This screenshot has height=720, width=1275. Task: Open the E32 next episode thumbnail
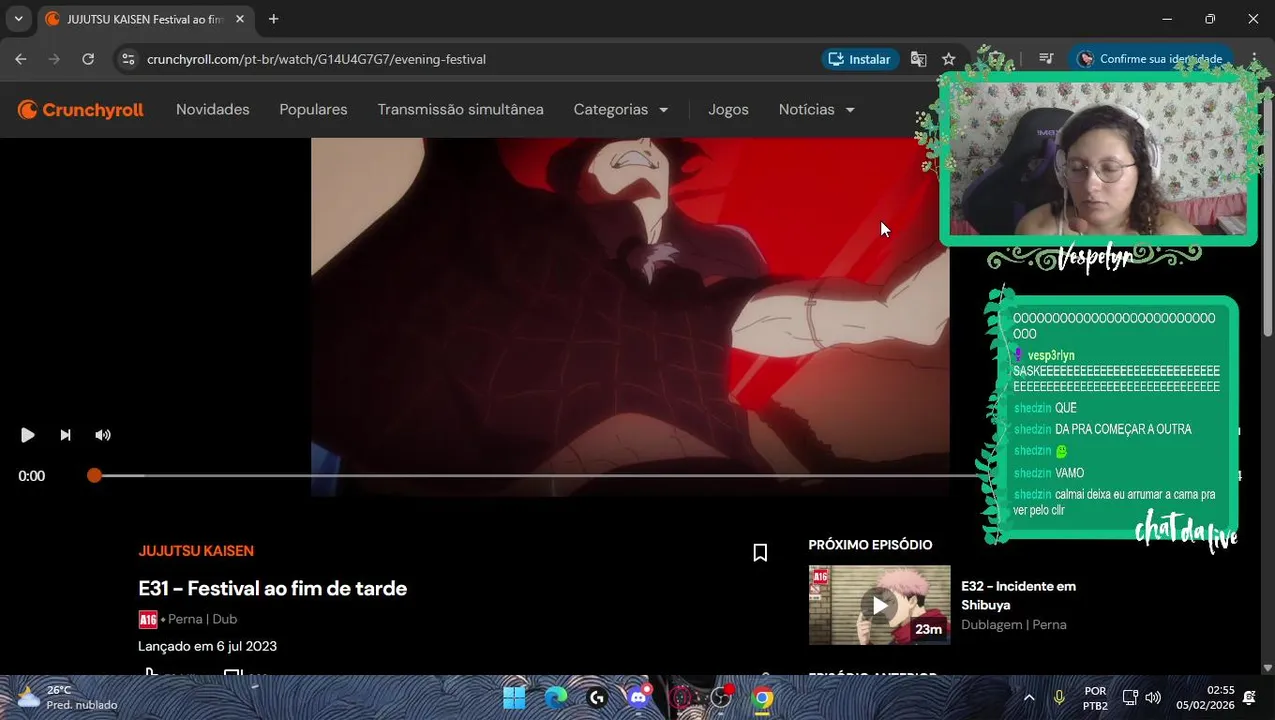[879, 605]
